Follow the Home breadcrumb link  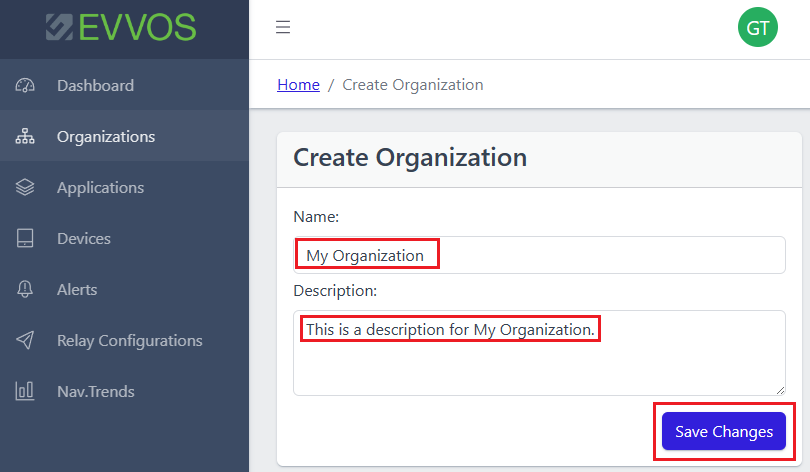tap(298, 85)
